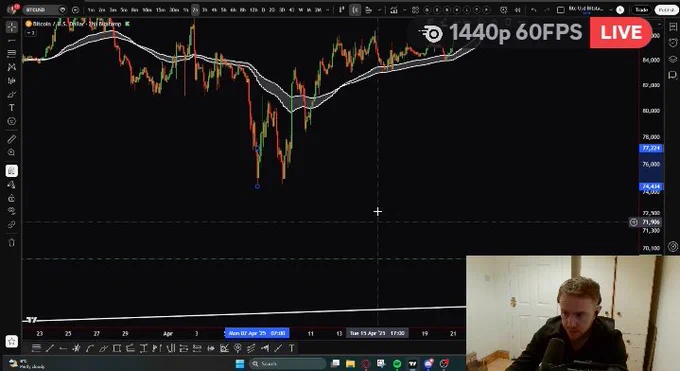Open File Explorer from the taskbar

click(x=350, y=364)
